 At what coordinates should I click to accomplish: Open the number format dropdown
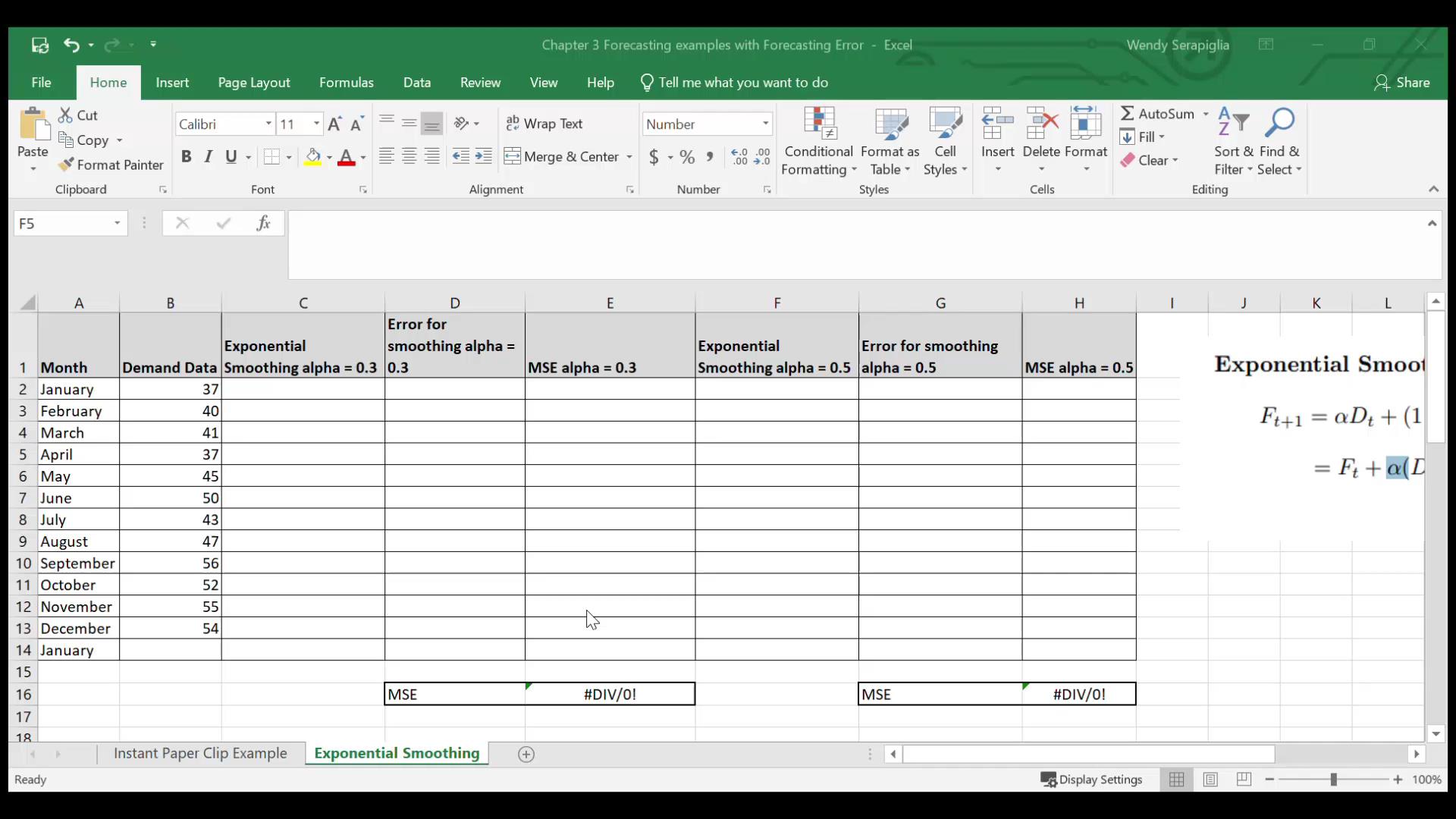pos(764,123)
